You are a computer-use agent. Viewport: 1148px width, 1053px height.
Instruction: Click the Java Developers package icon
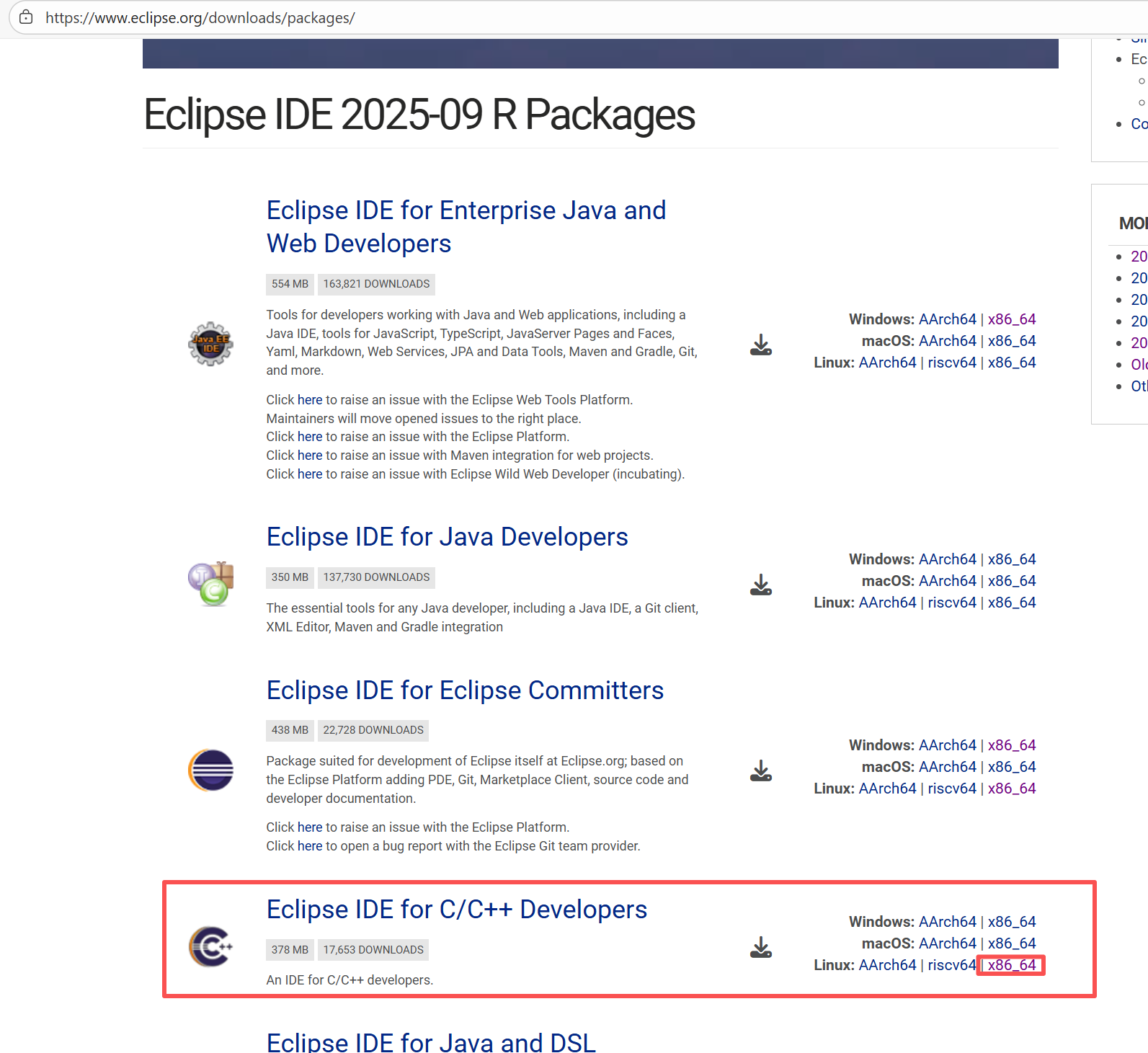[x=210, y=584]
